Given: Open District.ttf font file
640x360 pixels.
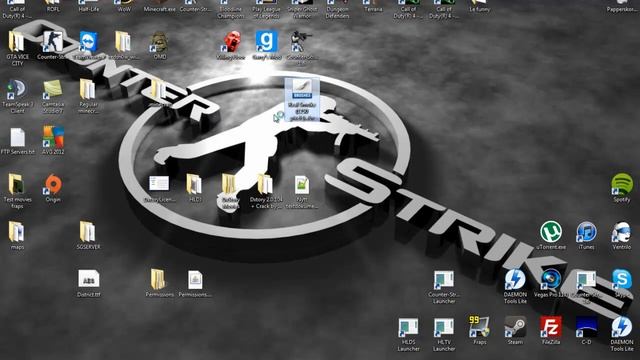Looking at the screenshot, I should (x=89, y=279).
